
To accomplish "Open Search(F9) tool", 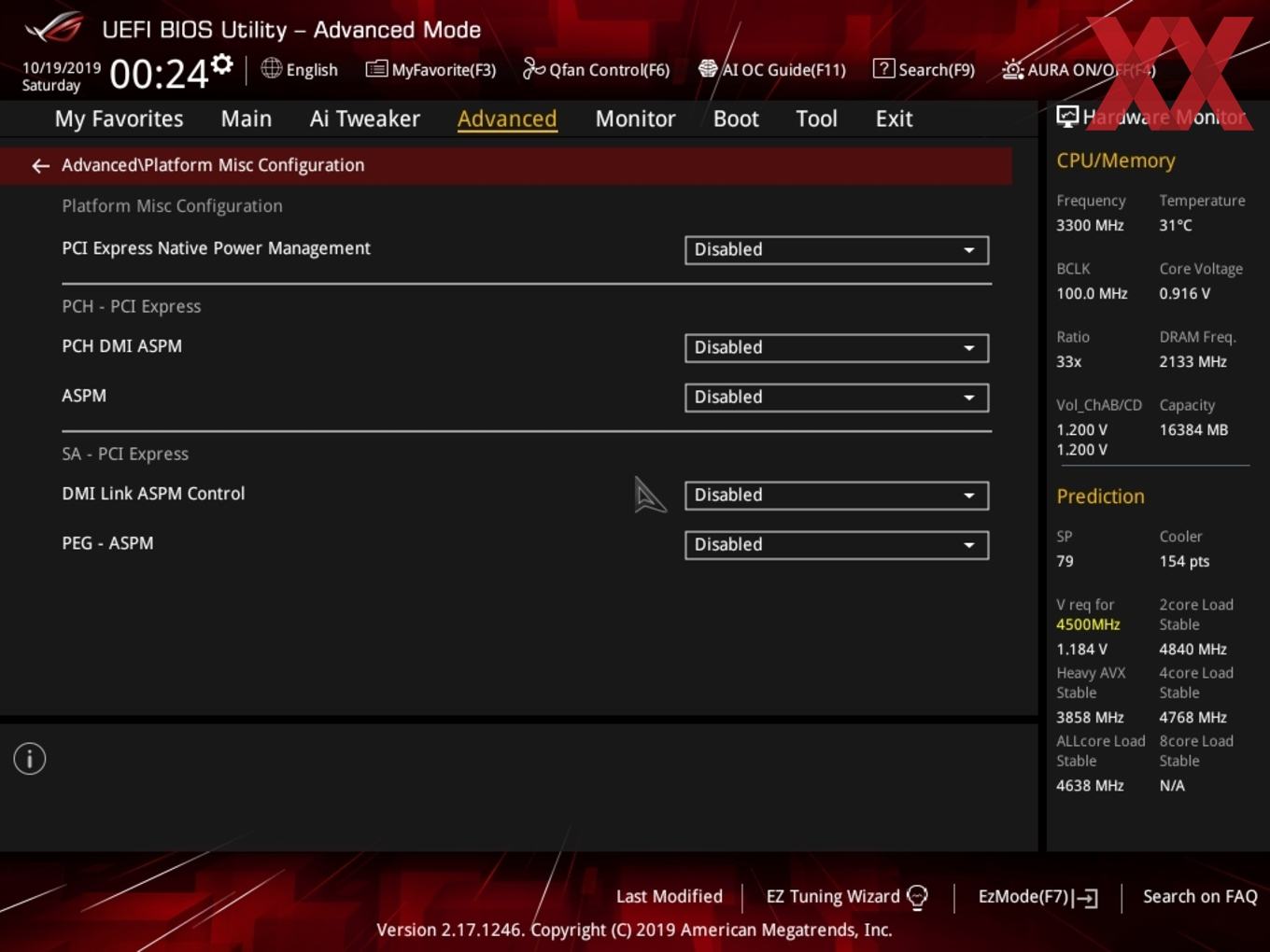I will pos(924,70).
